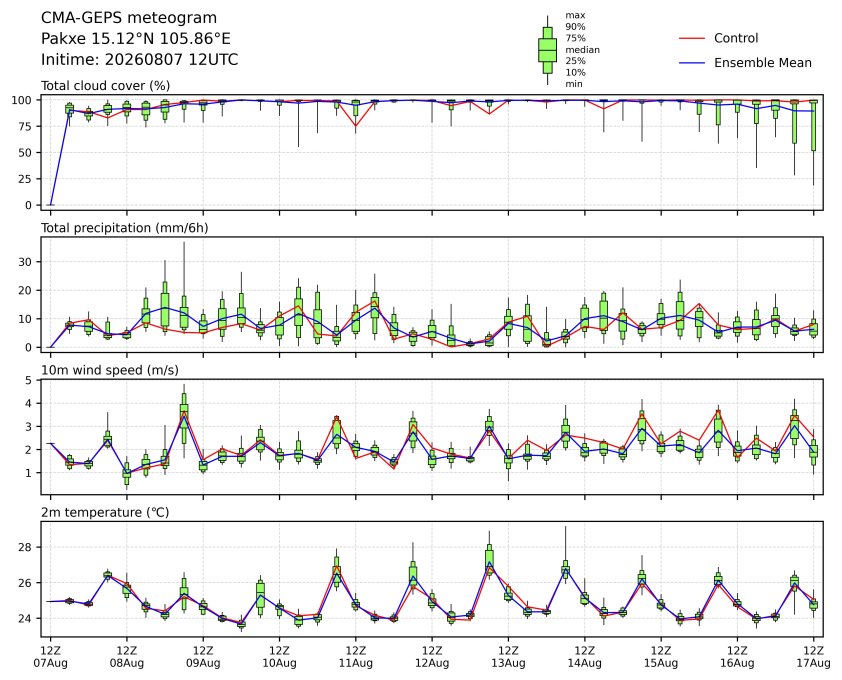Click the 'Control' legend label
The height and width of the screenshot is (680, 842).
click(x=736, y=38)
